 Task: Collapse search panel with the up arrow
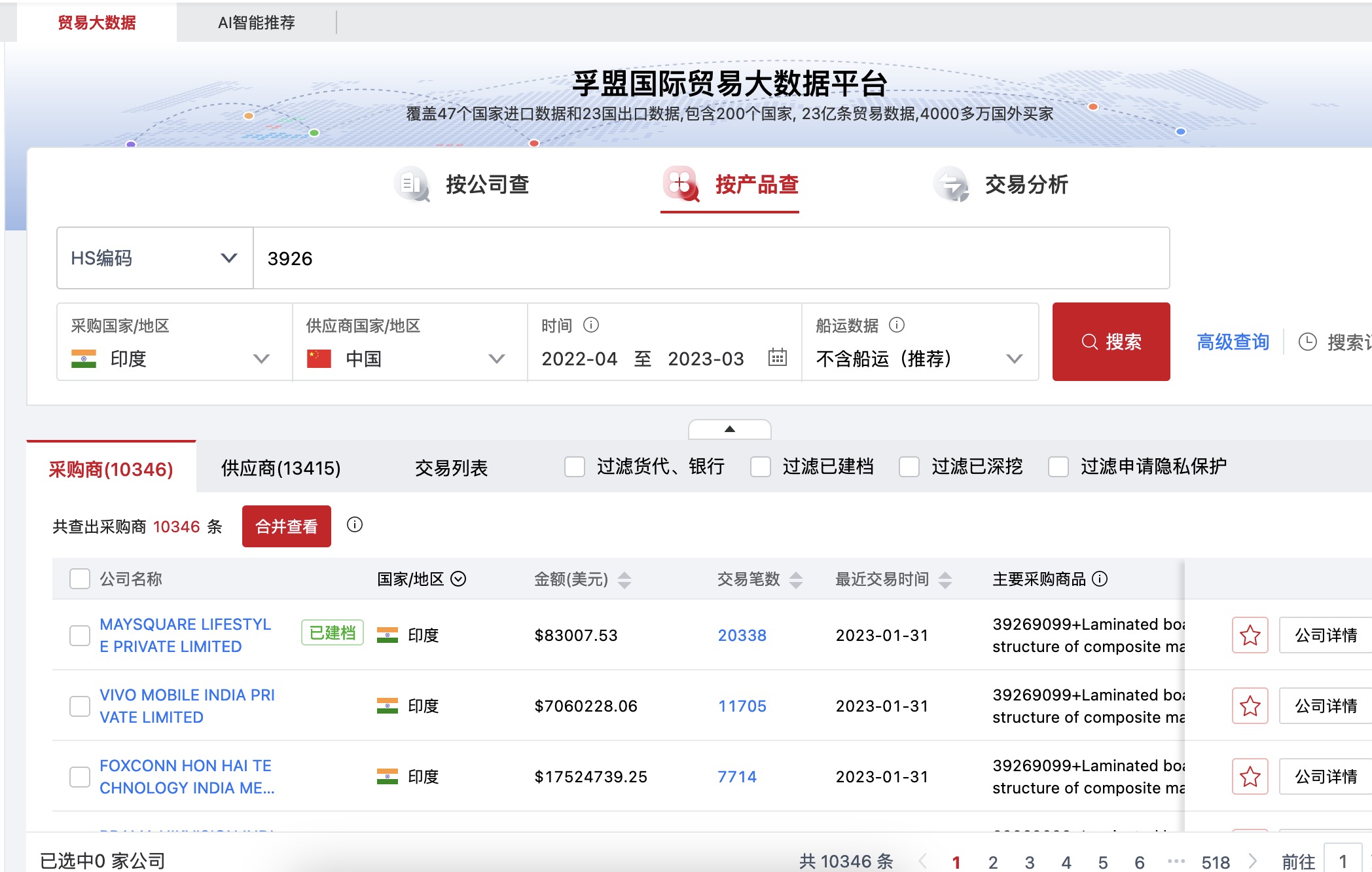(729, 429)
